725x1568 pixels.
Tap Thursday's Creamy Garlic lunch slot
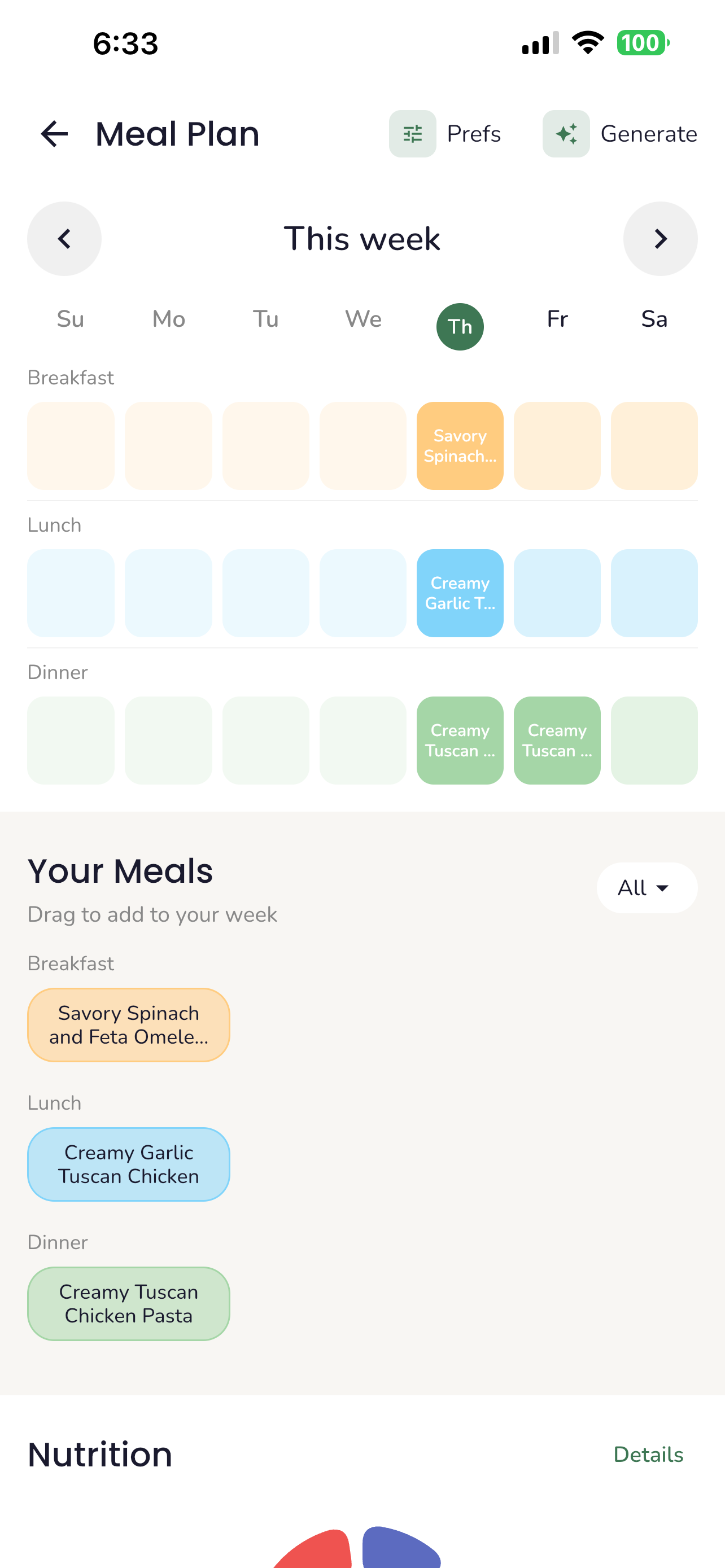(x=460, y=593)
